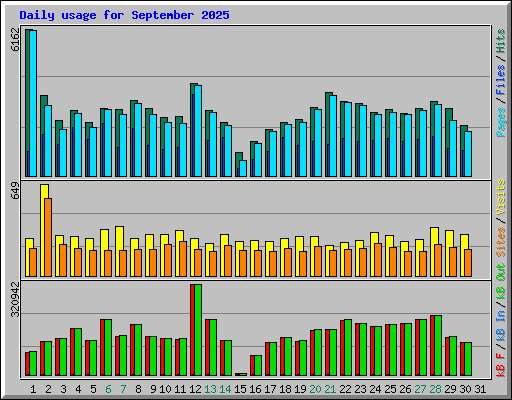Image resolution: width=512 pixels, height=400 pixels.
Task: Click day label 25 on the x-axis
Action: [390, 389]
